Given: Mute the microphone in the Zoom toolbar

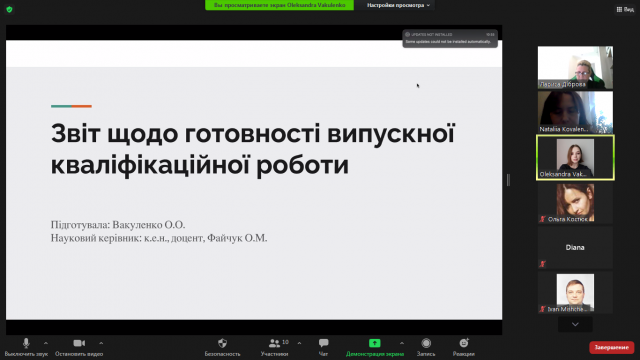Looking at the screenshot, I should pyautogui.click(x=26, y=343).
